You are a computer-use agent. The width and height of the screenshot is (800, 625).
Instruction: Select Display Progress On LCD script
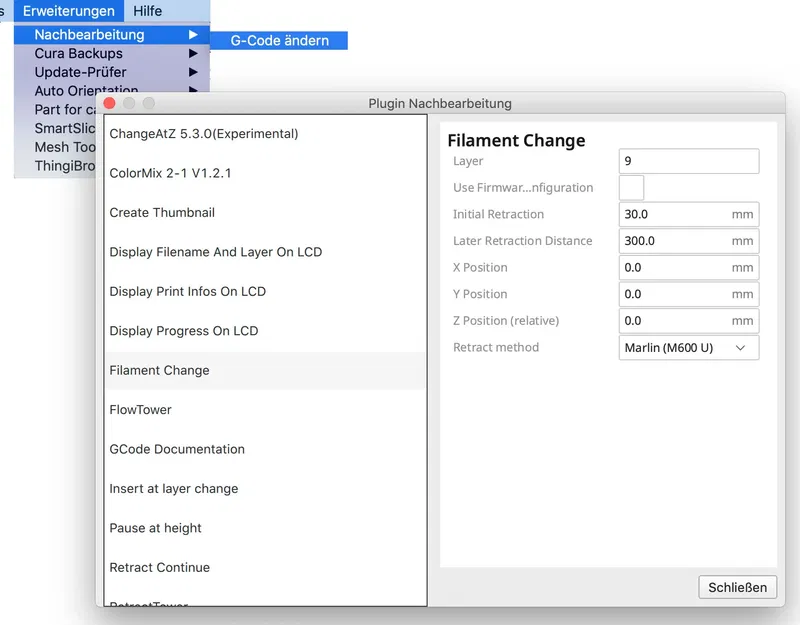(x=265, y=331)
